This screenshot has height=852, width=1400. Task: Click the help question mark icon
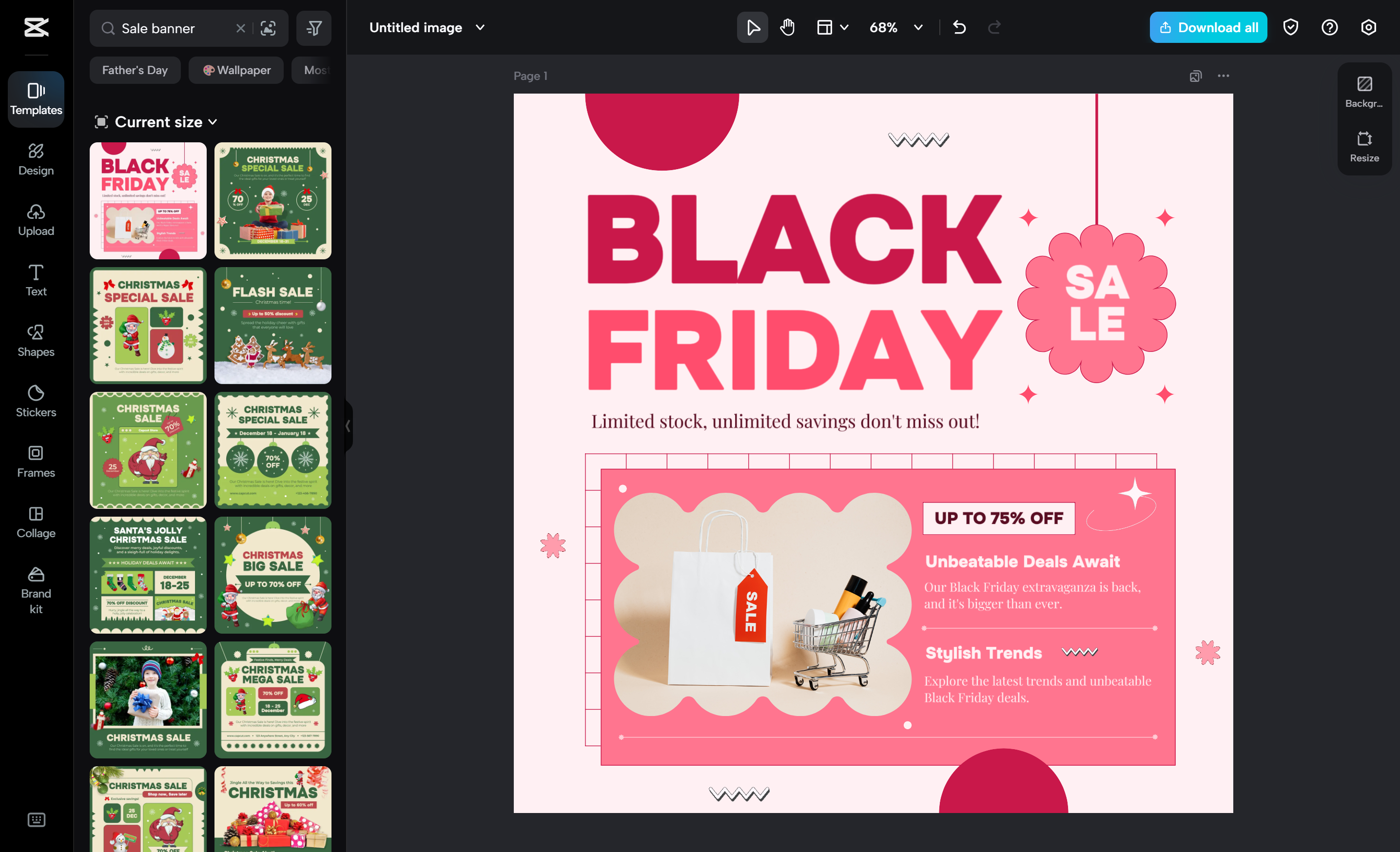coord(1329,27)
